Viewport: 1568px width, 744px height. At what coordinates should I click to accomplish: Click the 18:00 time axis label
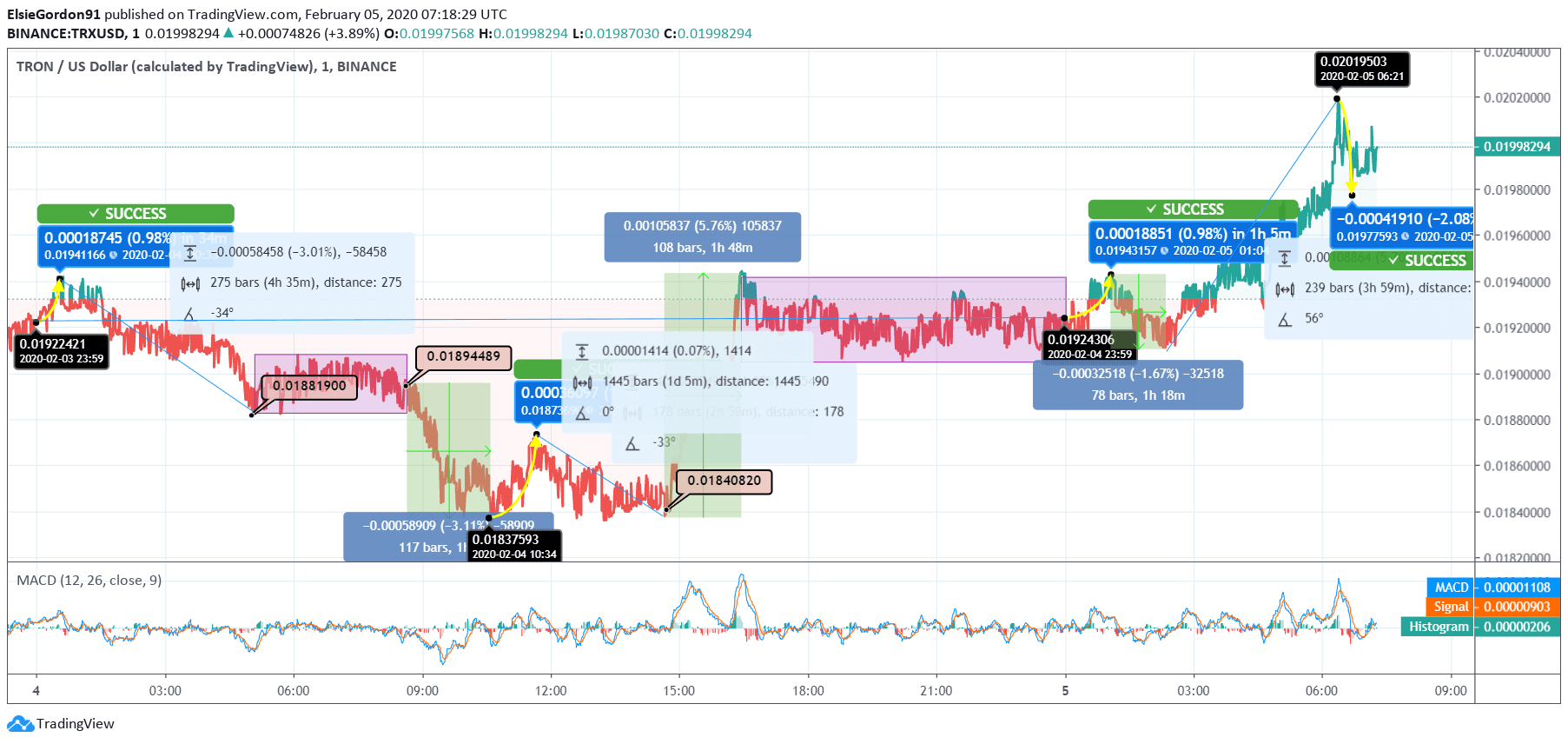click(808, 691)
